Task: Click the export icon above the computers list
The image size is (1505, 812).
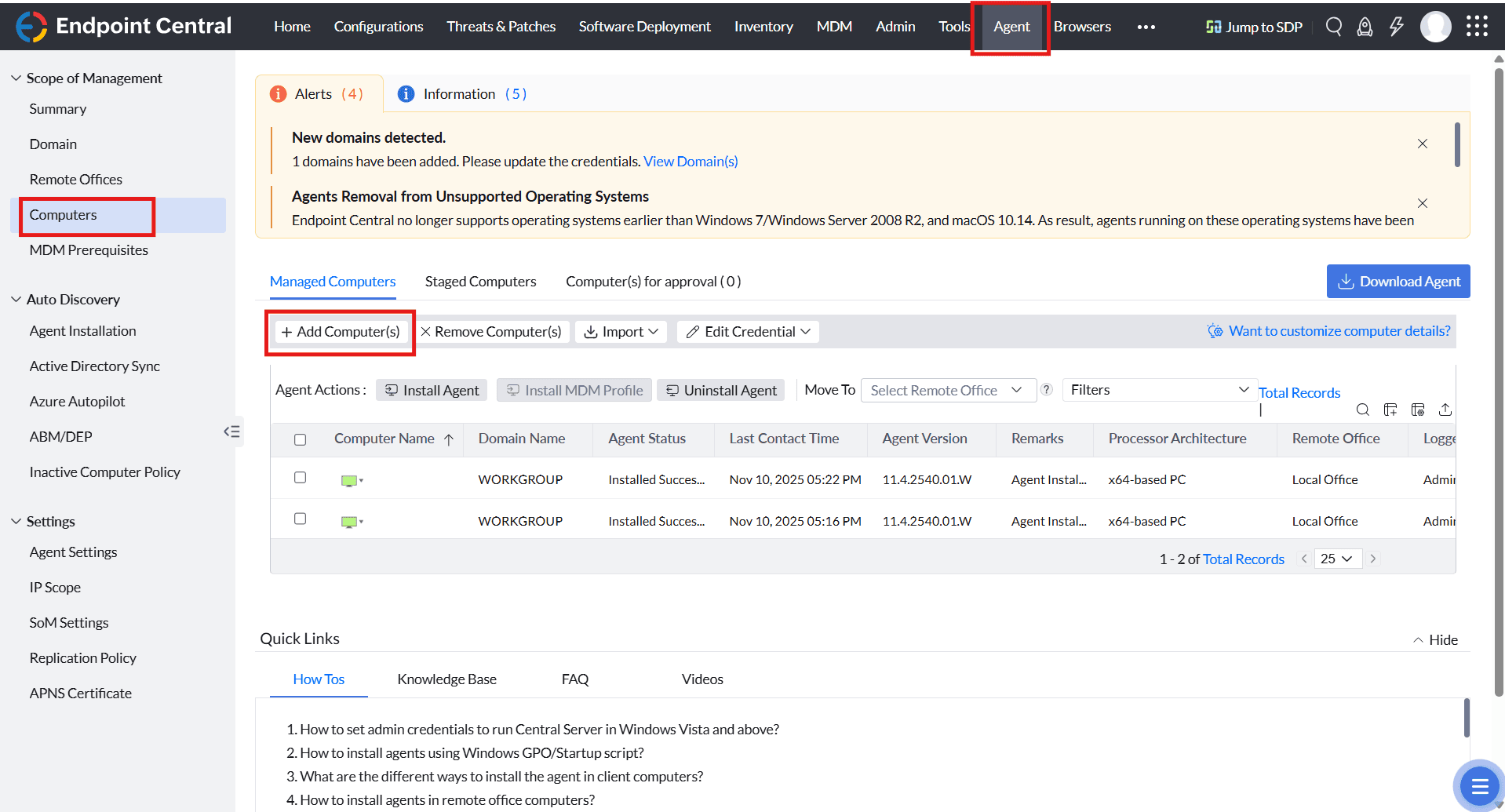Action: pos(1445,410)
